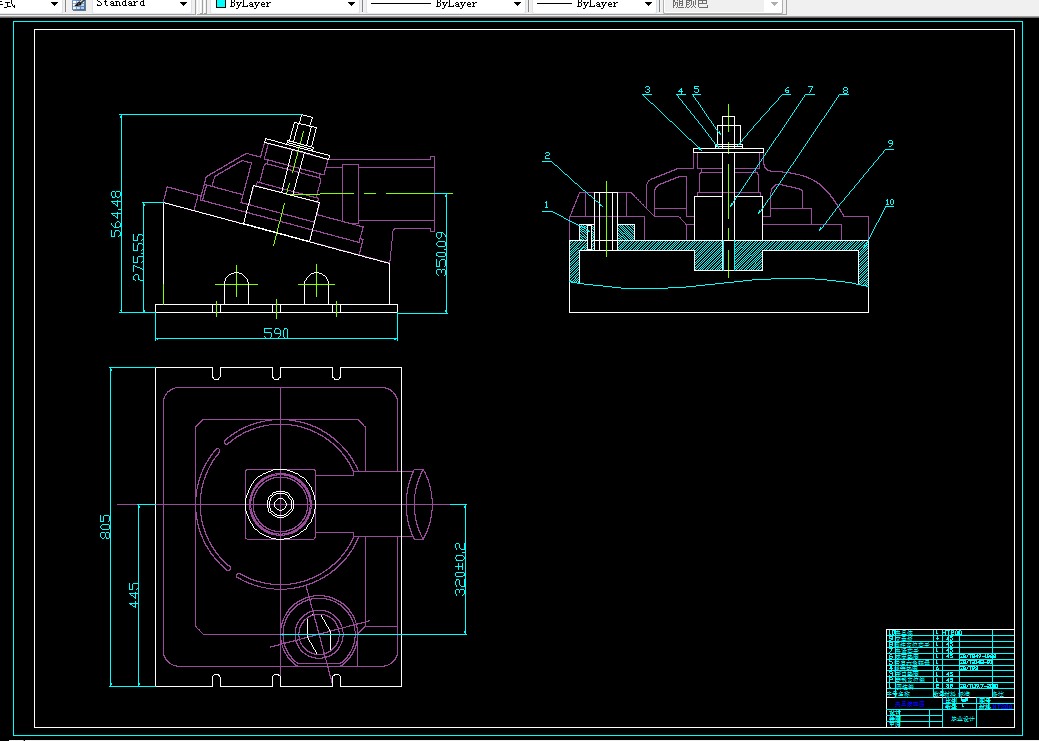
Task: Select the 350.09 dimension text
Action: (442, 253)
